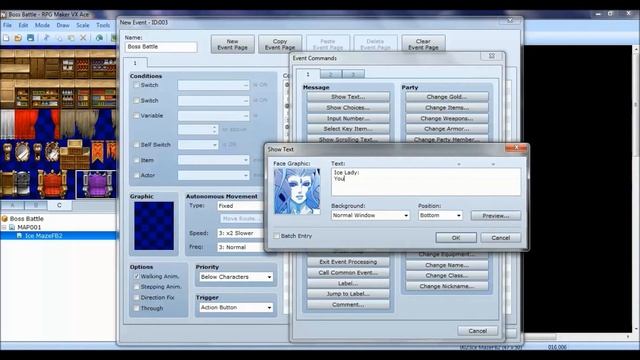
Task: Check the Through option
Action: point(136,308)
